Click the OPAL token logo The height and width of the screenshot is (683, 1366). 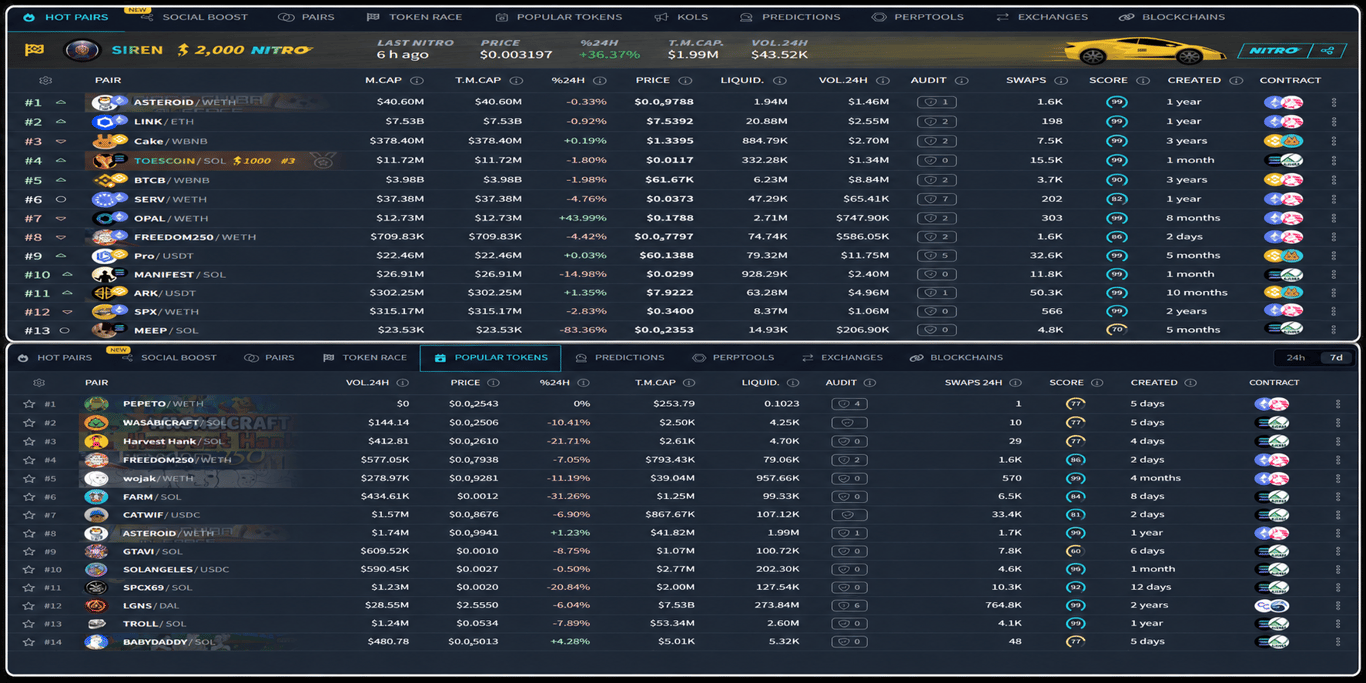point(105,218)
